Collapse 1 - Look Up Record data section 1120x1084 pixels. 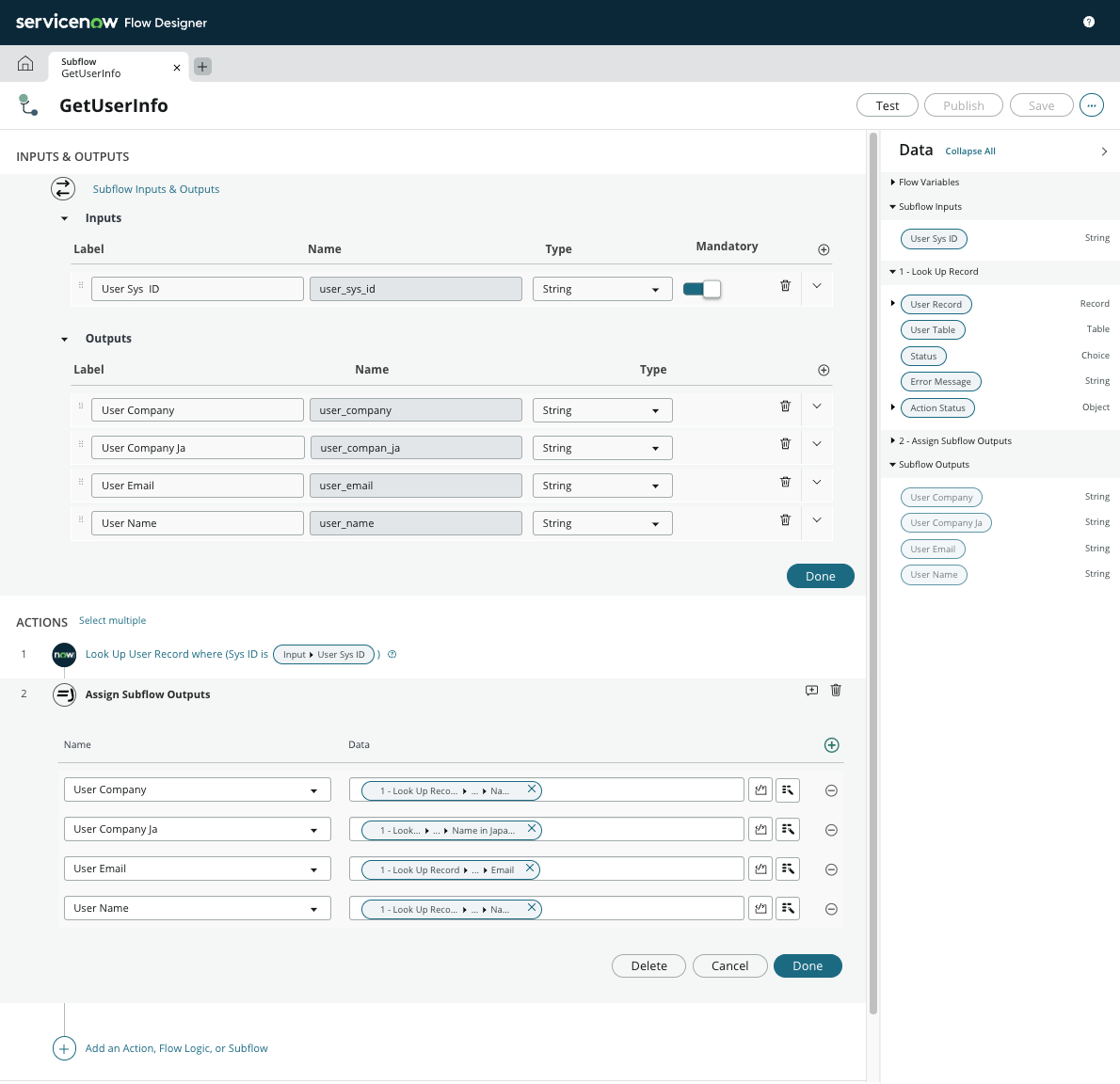coord(893,271)
